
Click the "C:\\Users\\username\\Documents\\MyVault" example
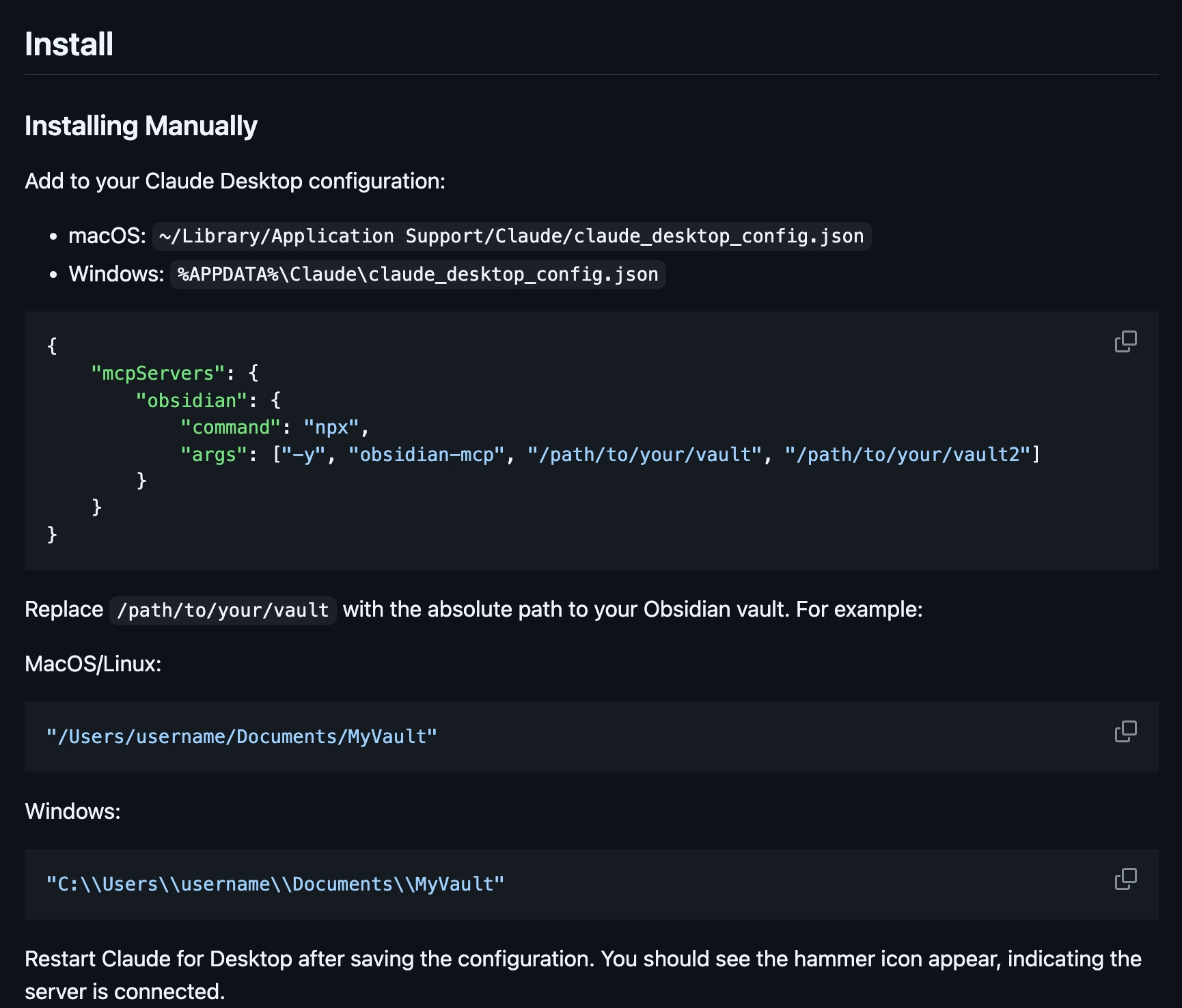click(275, 884)
